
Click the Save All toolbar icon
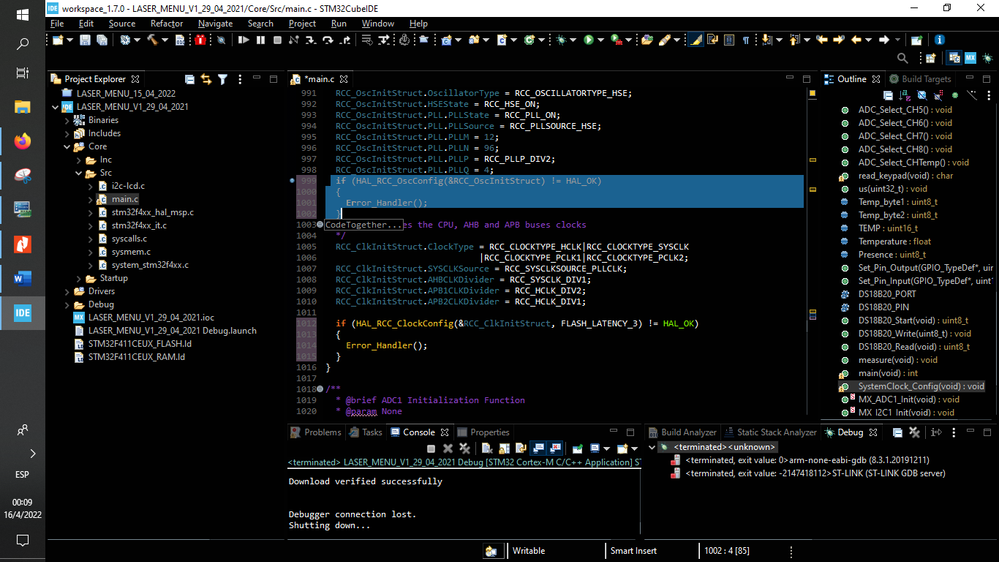(x=101, y=40)
